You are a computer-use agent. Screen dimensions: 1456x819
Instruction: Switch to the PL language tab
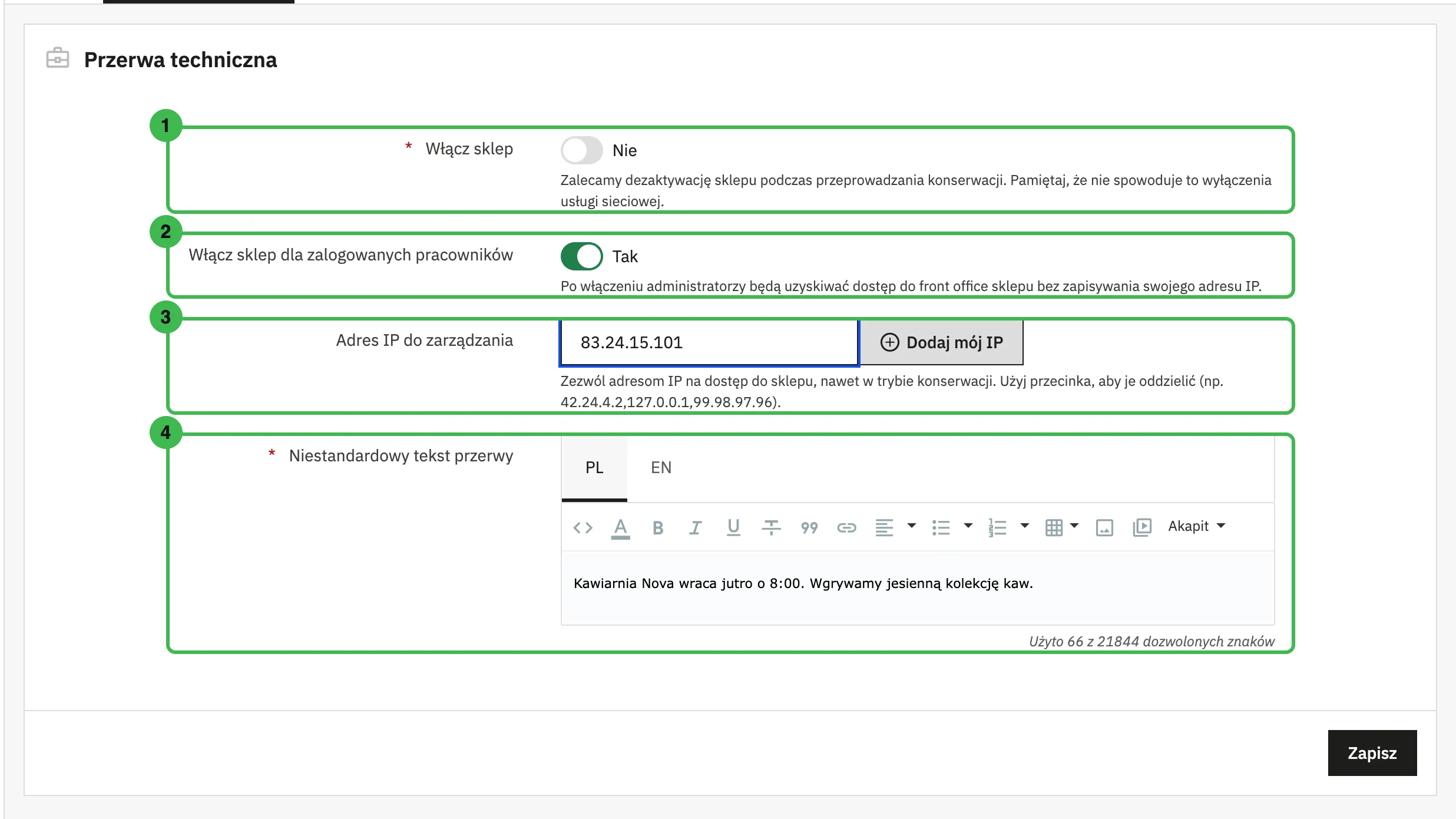pyautogui.click(x=594, y=468)
